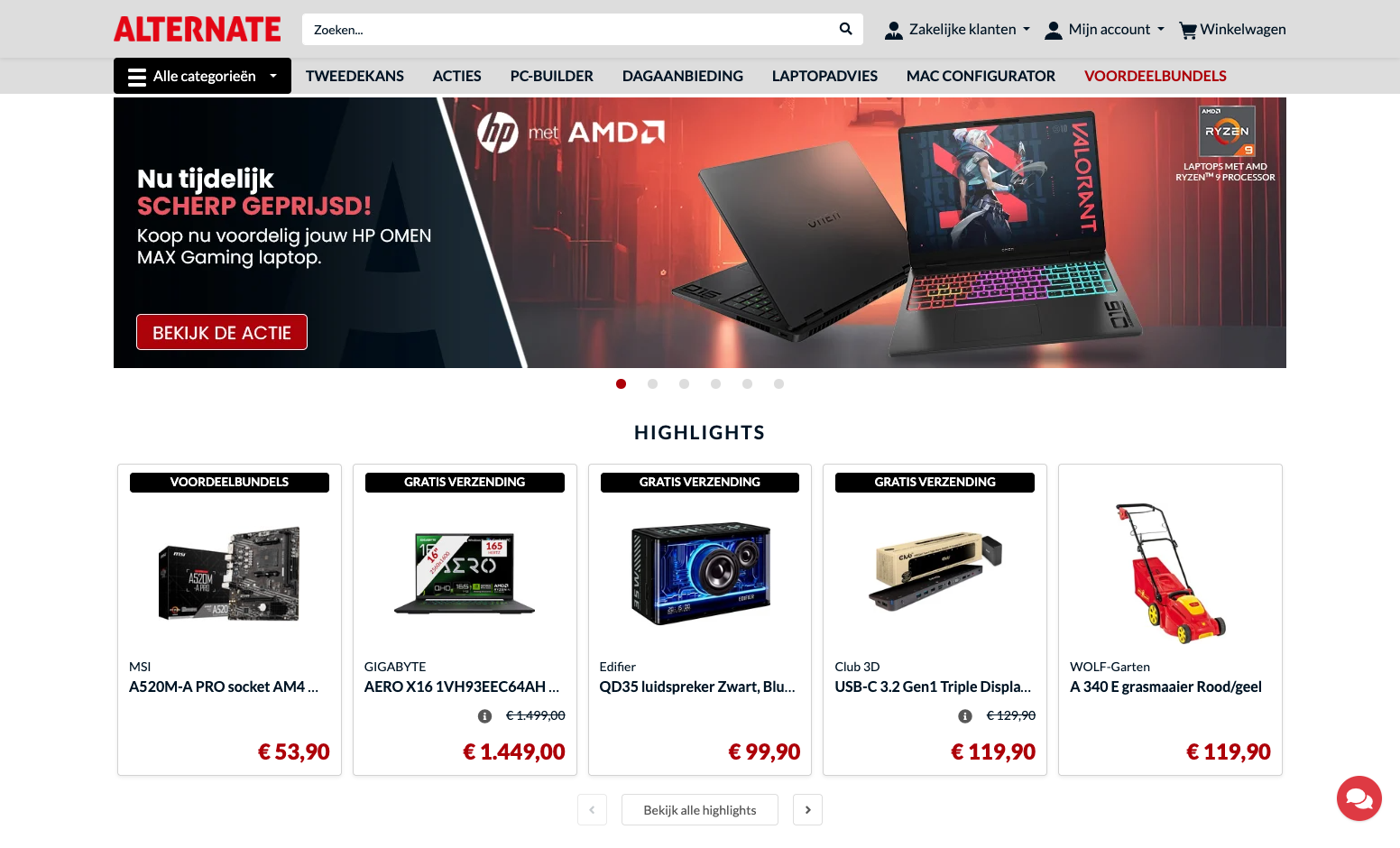The width and height of the screenshot is (1400, 848).
Task: Open the WOLF-Garten grasmaaier product image
Action: tap(1170, 573)
